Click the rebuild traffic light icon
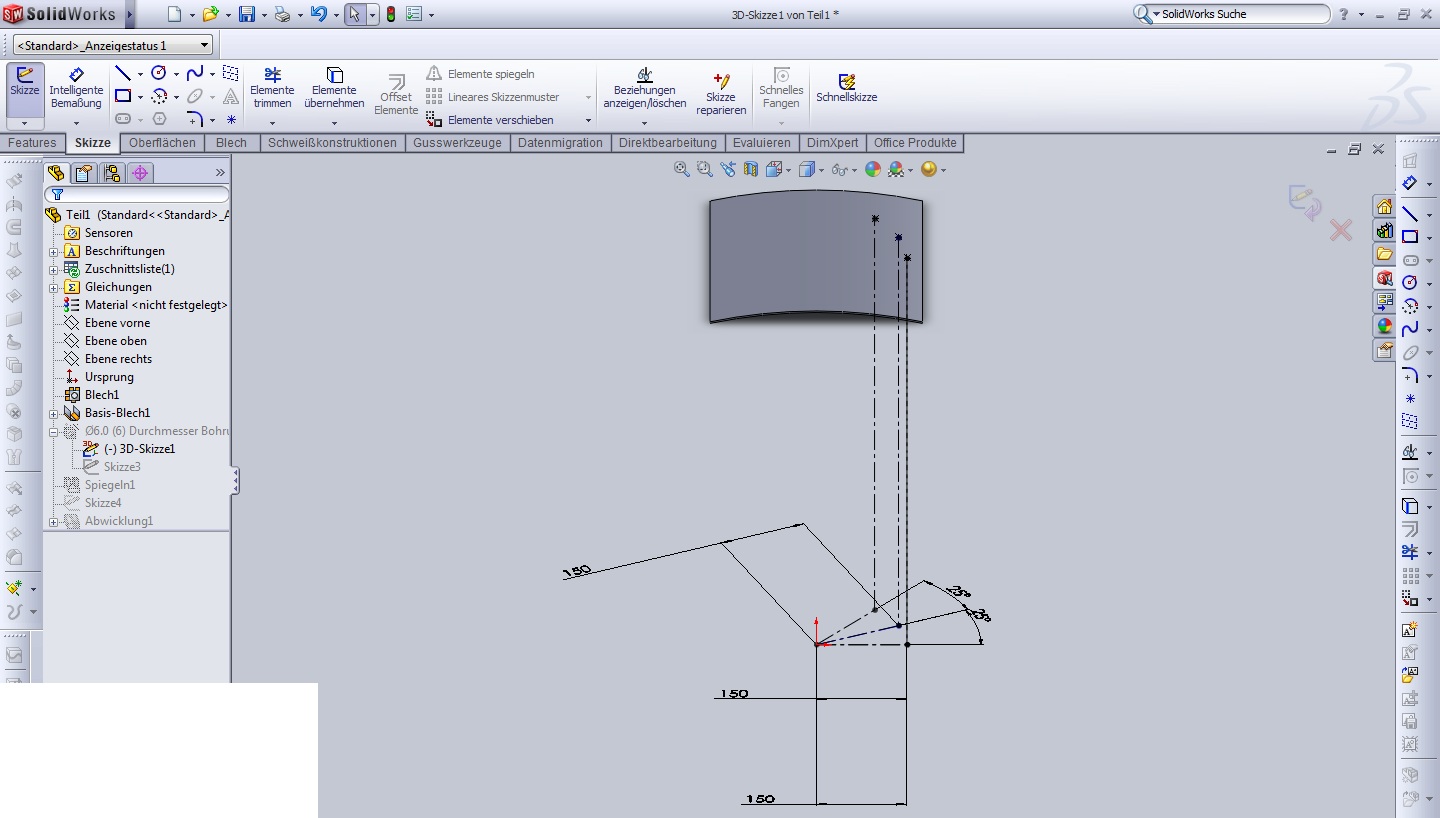The height and width of the screenshot is (818, 1440). point(390,14)
